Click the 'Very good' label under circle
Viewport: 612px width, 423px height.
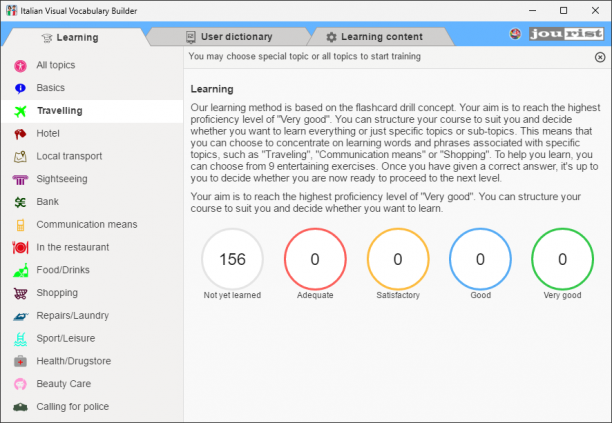[562, 295]
